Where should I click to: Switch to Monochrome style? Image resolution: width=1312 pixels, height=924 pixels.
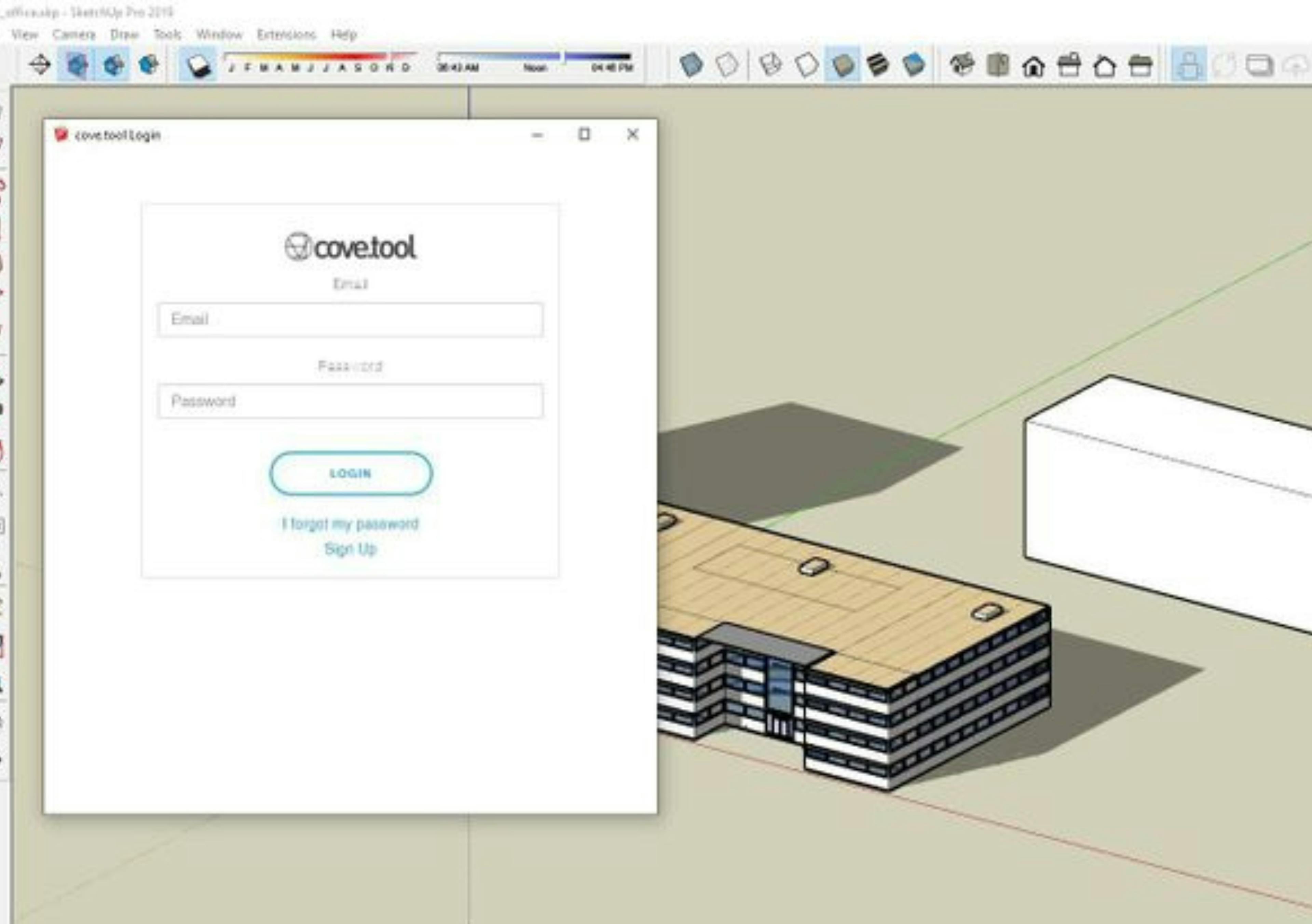[914, 65]
